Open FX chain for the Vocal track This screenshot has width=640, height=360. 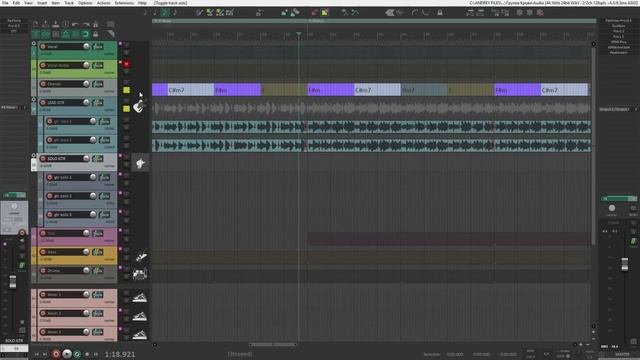[x=98, y=47]
